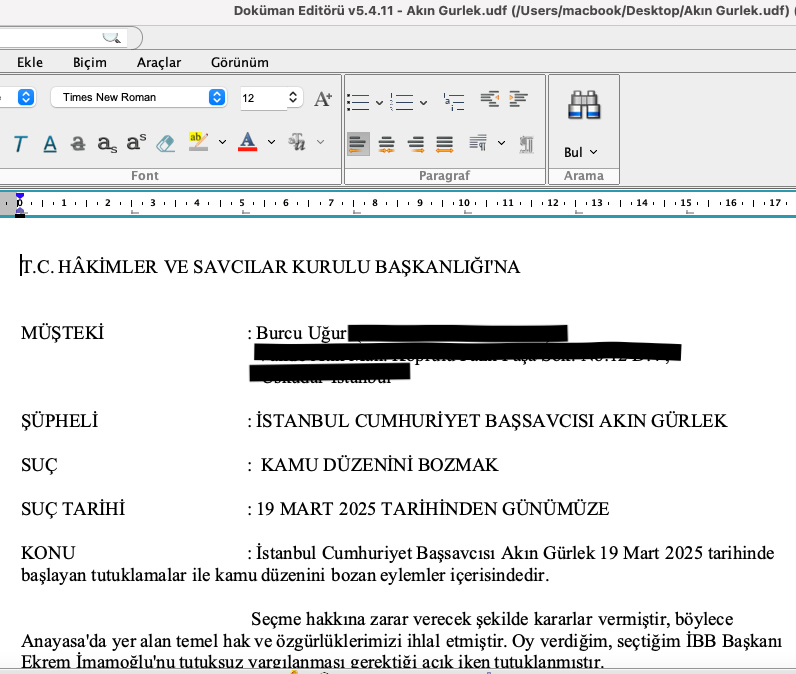Click the KONU label in document

(48, 553)
